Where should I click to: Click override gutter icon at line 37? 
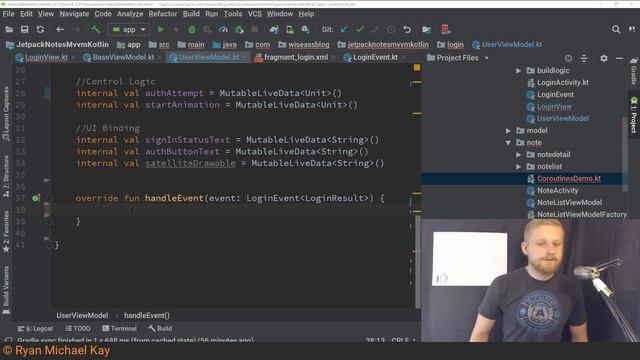point(36,198)
